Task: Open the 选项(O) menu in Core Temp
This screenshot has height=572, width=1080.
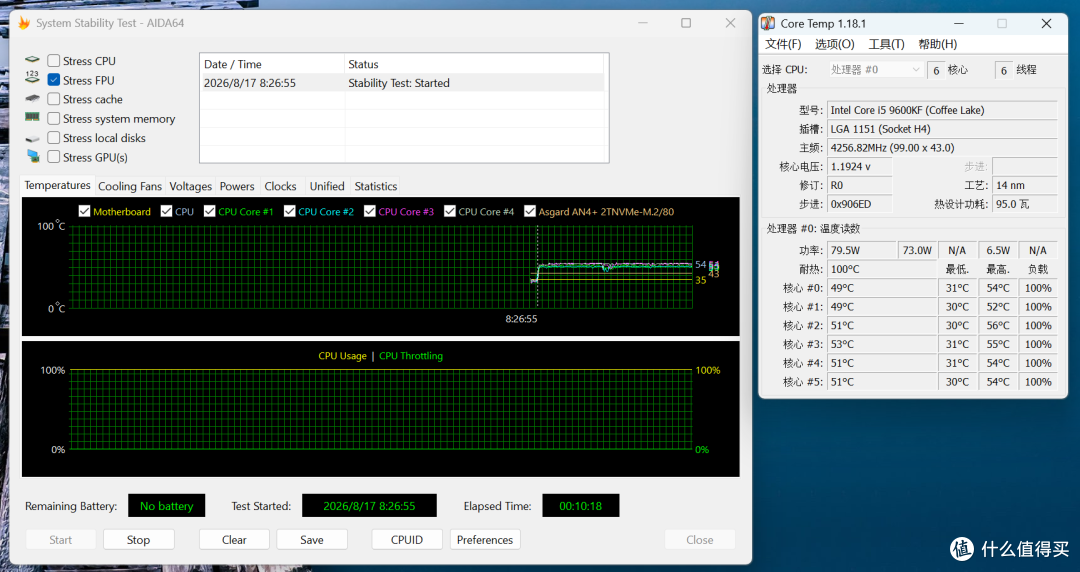Action: tap(835, 44)
